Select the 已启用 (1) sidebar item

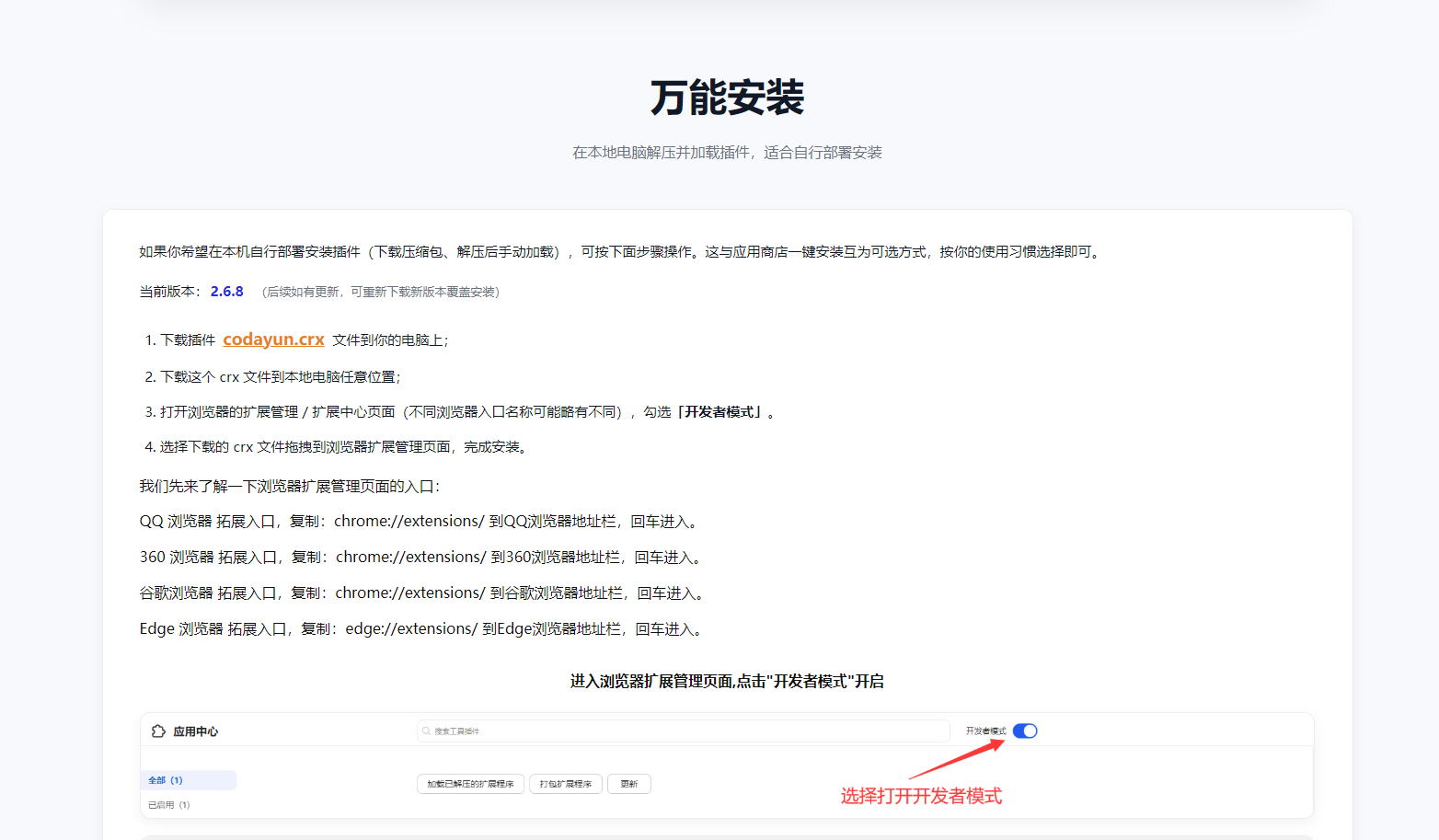[x=169, y=805]
